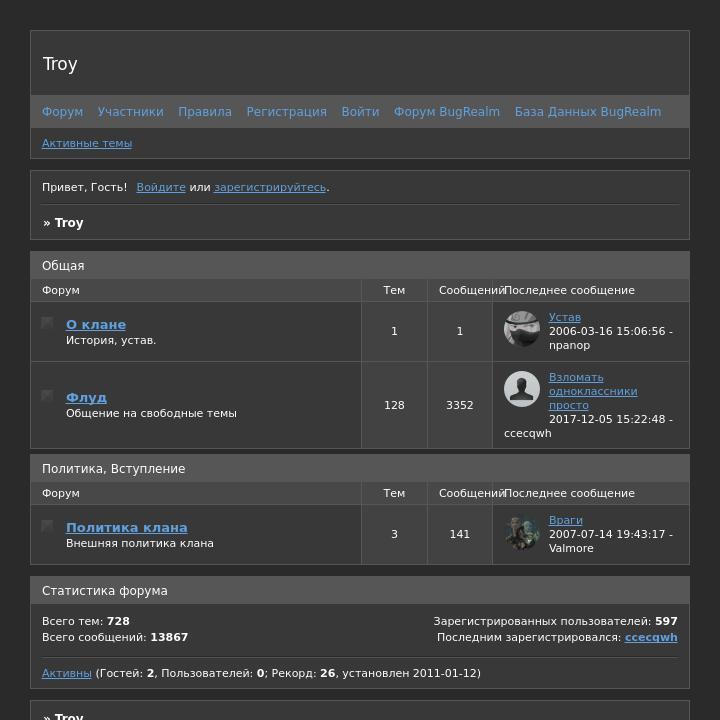720x720 pixels.
Task: Open База Данных BugRealm link
Action: click(x=588, y=112)
